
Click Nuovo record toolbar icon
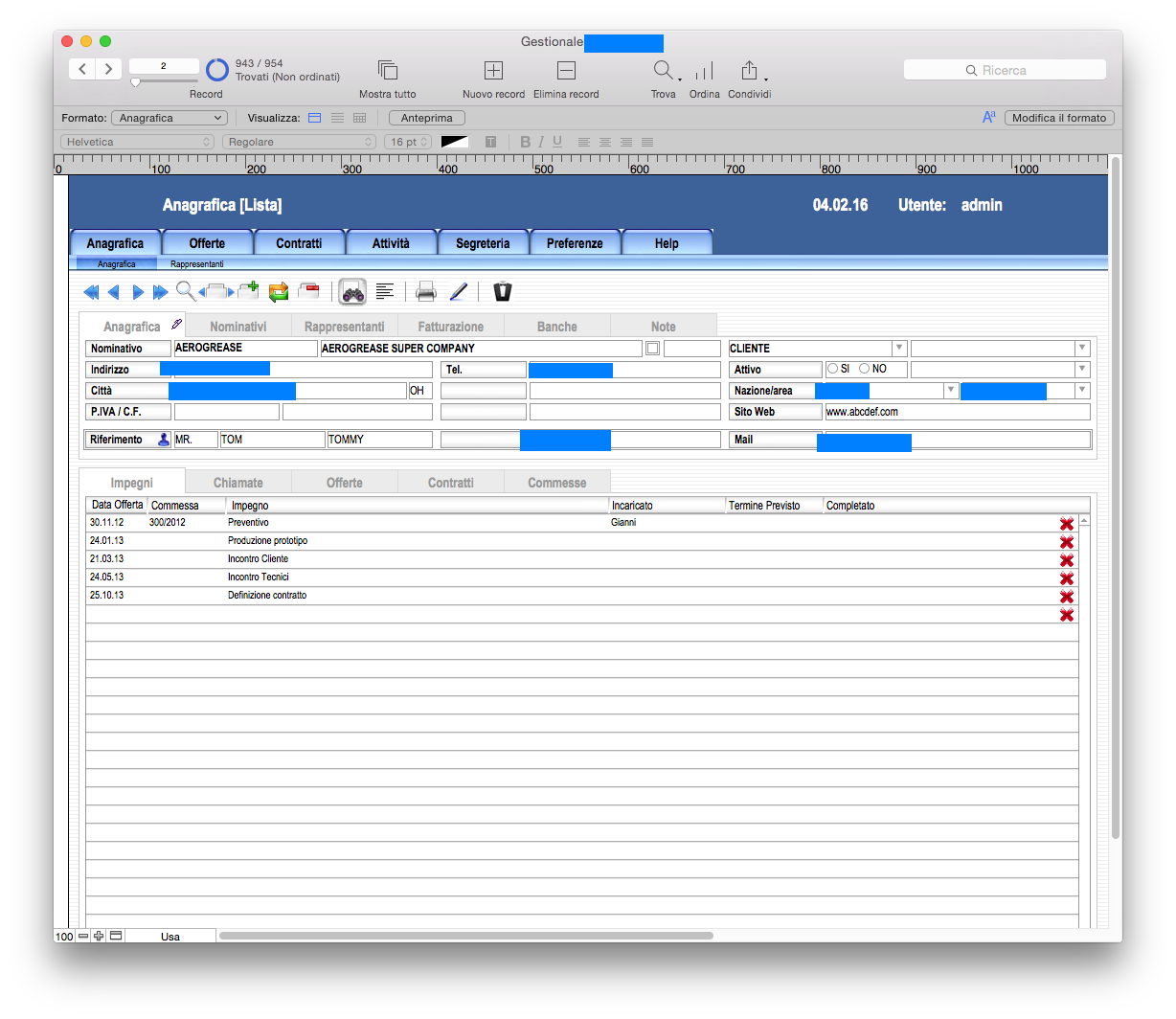coord(493,71)
